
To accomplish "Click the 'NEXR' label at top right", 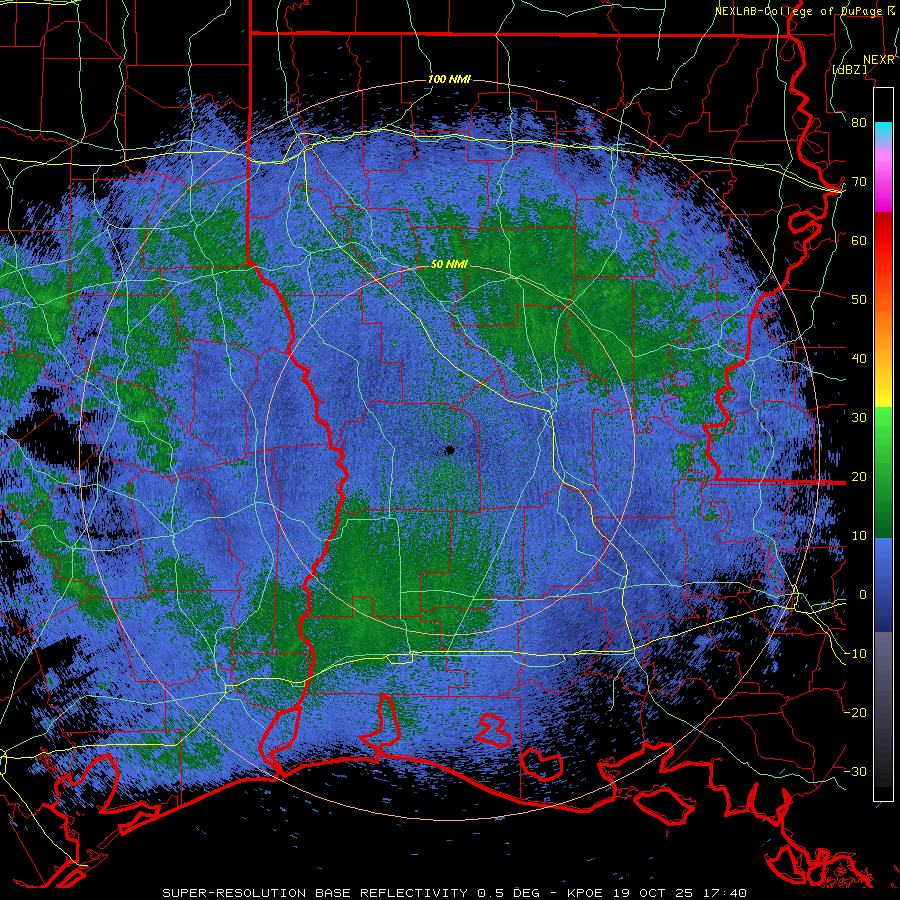I will (x=879, y=60).
